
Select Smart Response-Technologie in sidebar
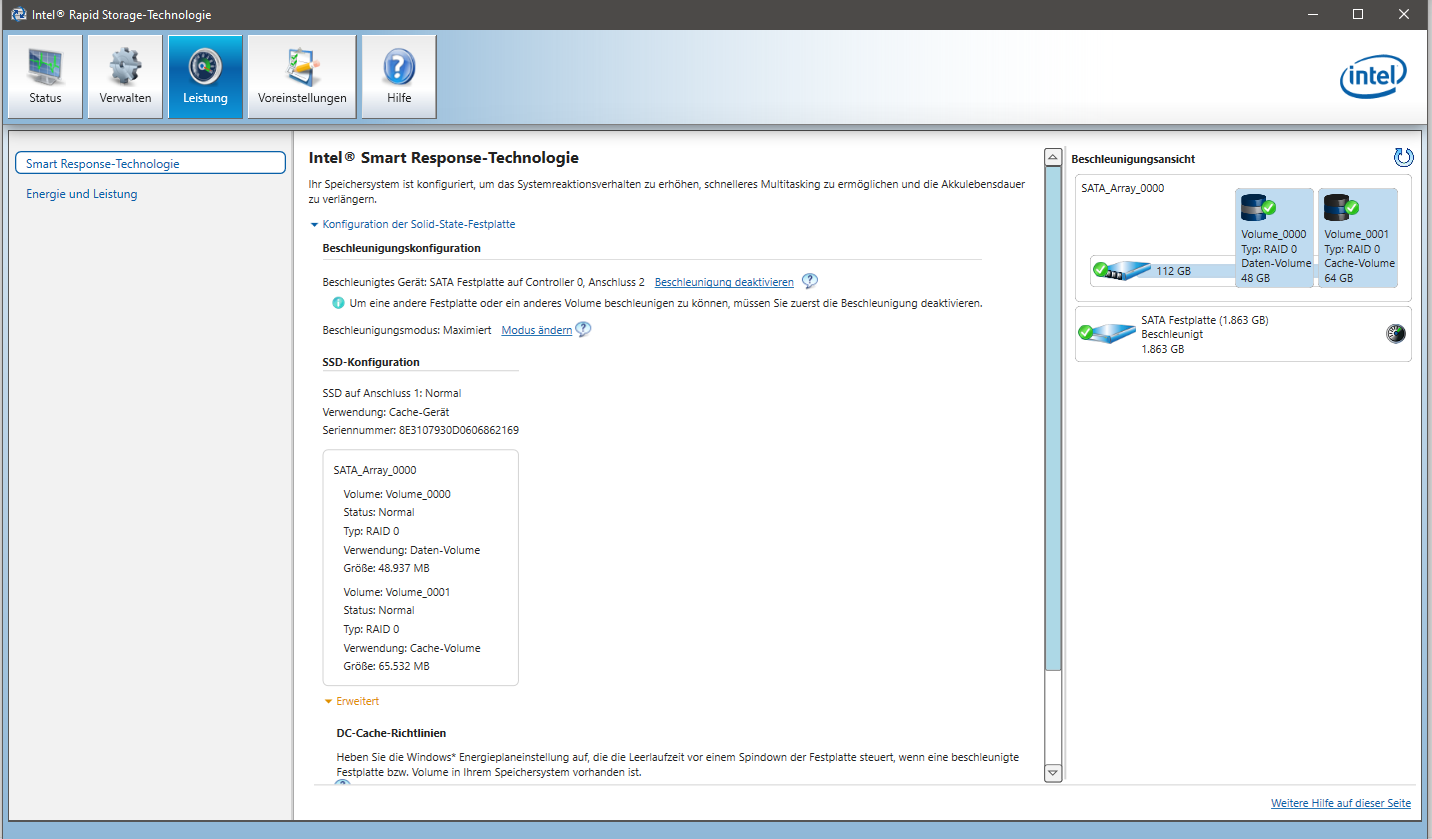tap(151, 163)
